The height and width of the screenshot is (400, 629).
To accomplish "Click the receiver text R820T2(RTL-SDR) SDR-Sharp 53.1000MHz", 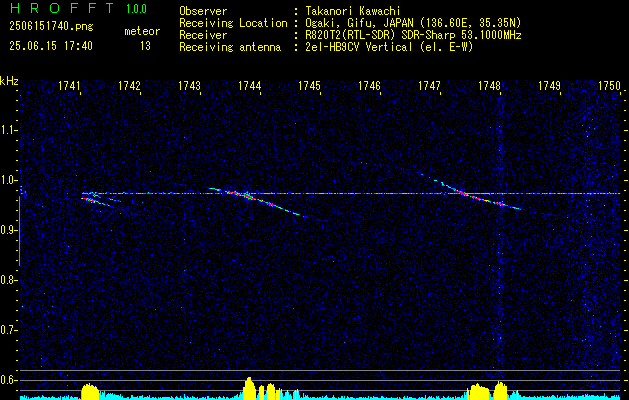I will 413,35.
